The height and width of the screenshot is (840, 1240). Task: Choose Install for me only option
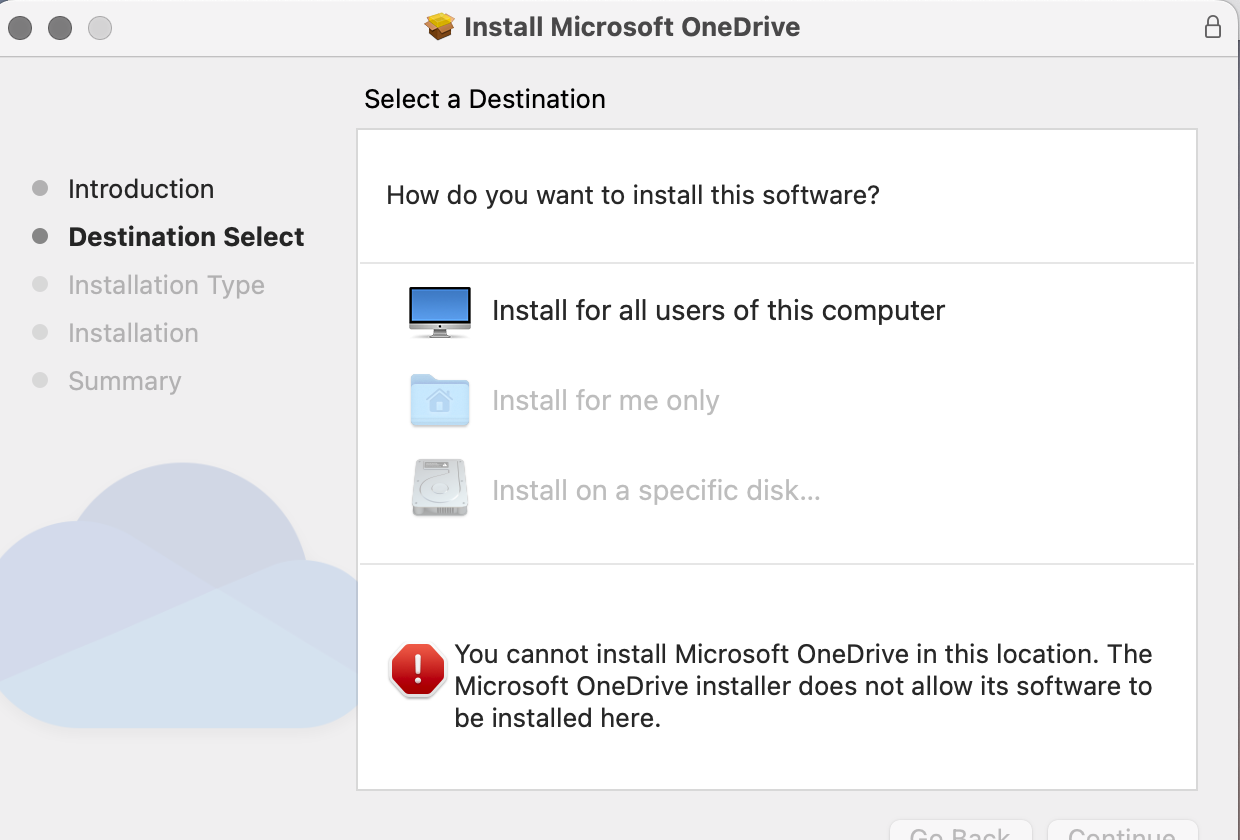605,401
